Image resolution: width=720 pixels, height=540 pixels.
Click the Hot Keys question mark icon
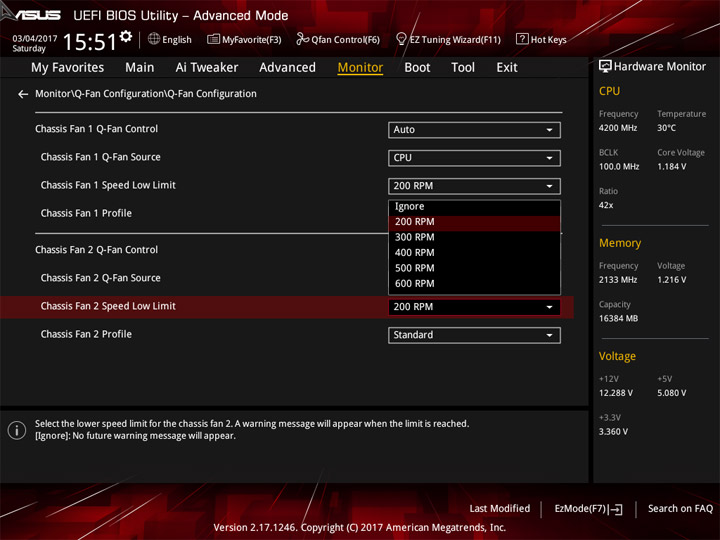pyautogui.click(x=522, y=39)
